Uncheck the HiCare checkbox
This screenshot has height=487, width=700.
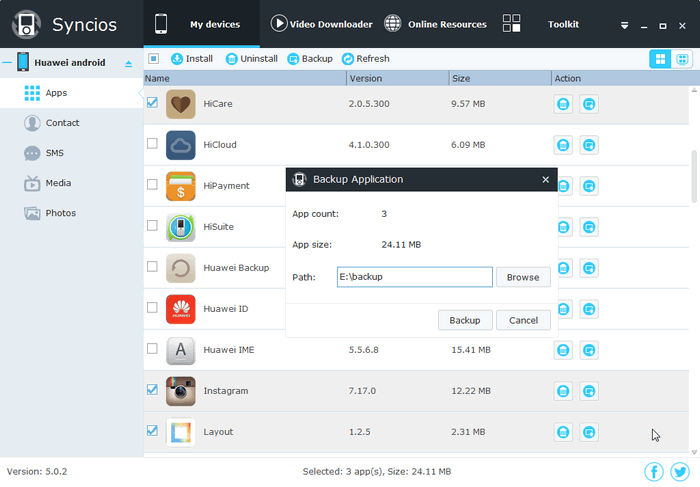click(x=152, y=103)
